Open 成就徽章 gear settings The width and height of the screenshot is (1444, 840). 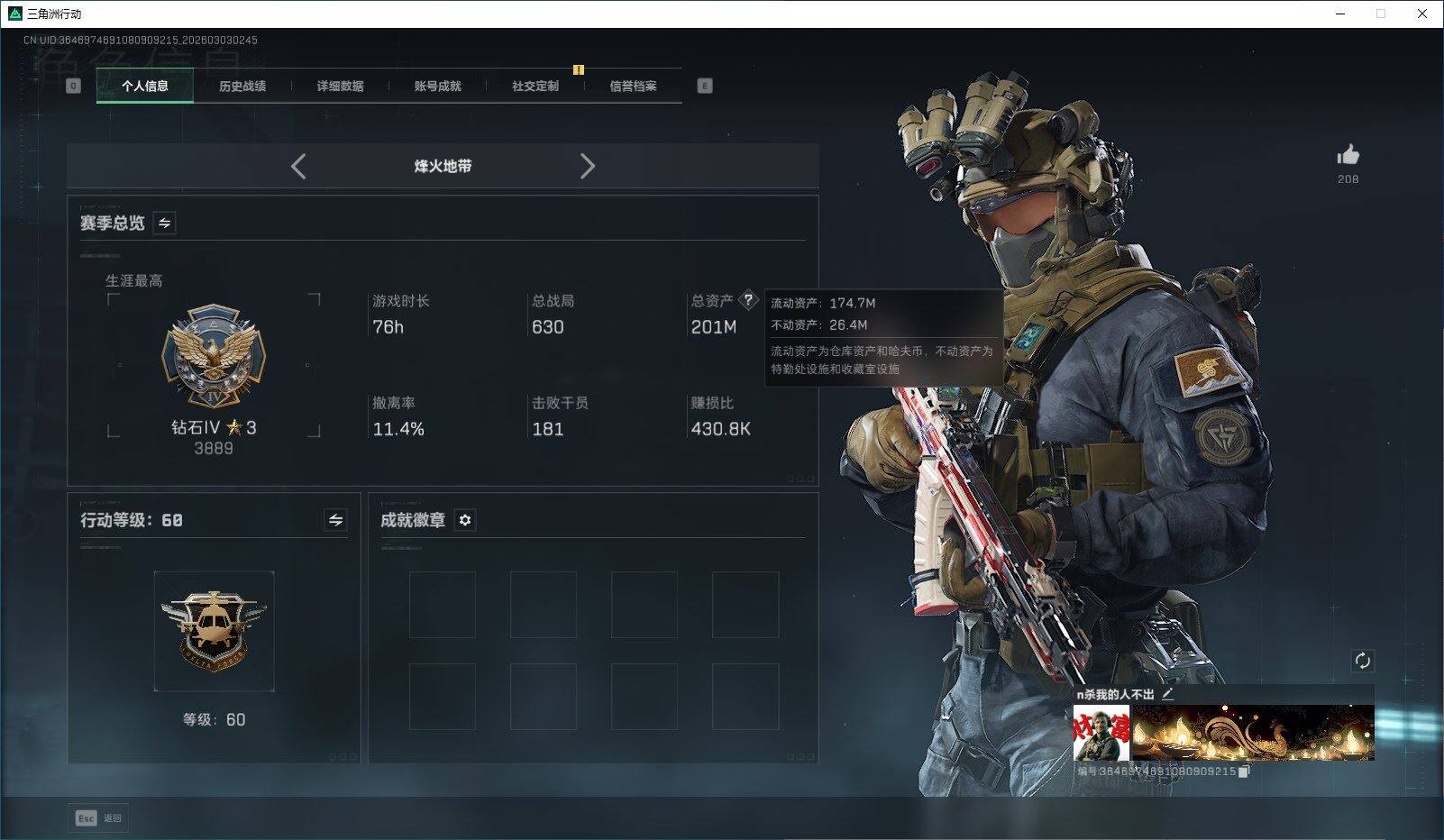(x=465, y=520)
